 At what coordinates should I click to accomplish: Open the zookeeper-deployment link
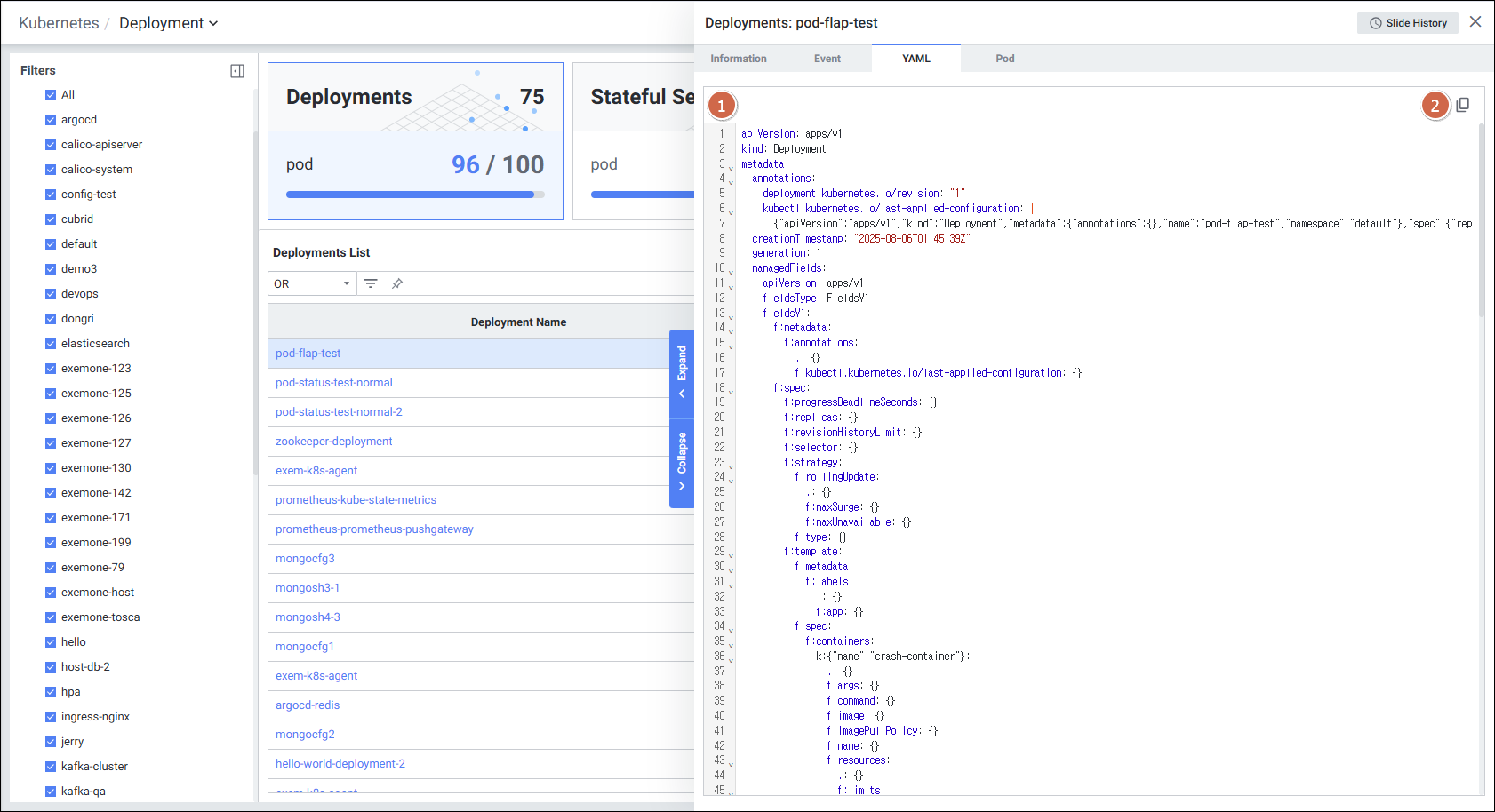[333, 442]
